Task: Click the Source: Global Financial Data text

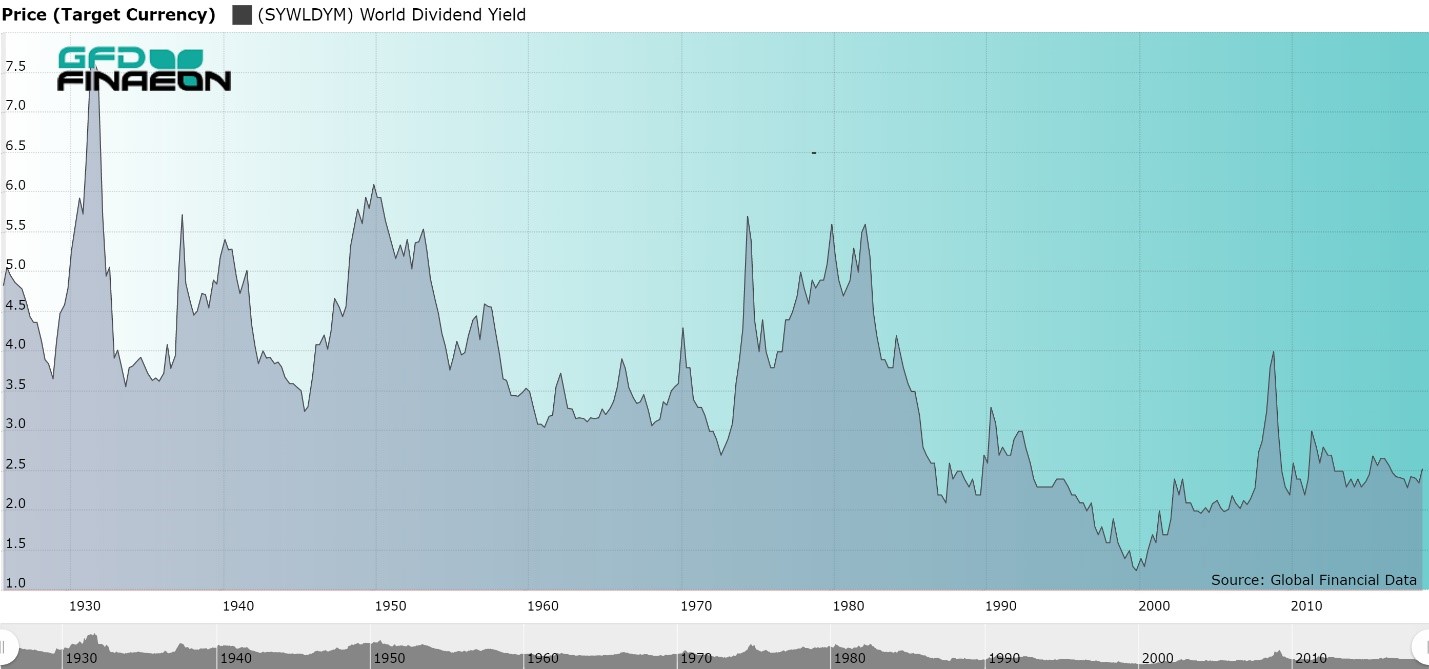Action: click(x=1313, y=580)
